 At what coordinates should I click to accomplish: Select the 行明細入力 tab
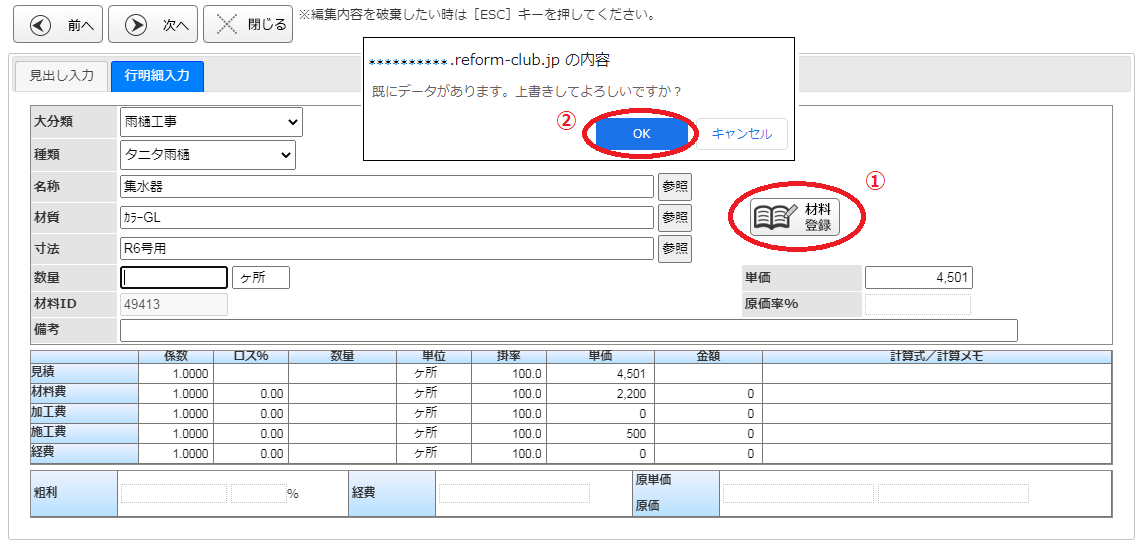click(157, 76)
